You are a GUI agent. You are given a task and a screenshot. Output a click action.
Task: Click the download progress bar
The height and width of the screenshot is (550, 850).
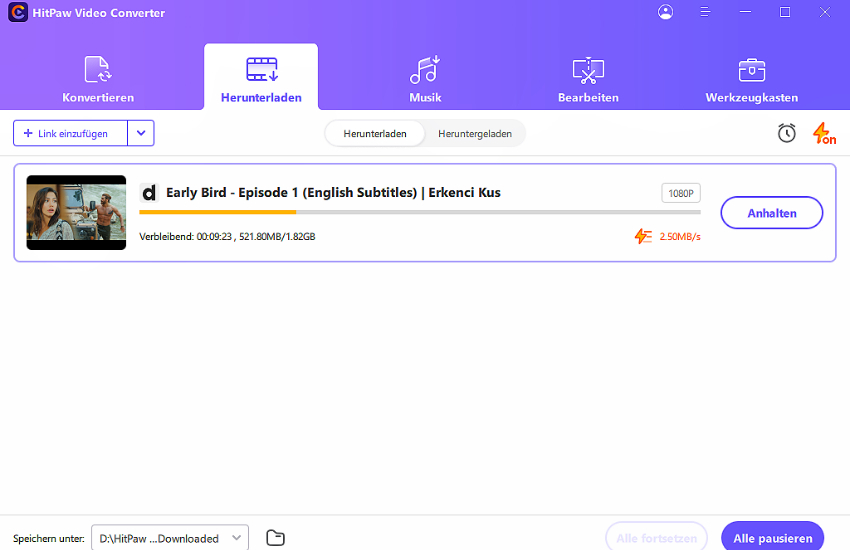pos(420,212)
